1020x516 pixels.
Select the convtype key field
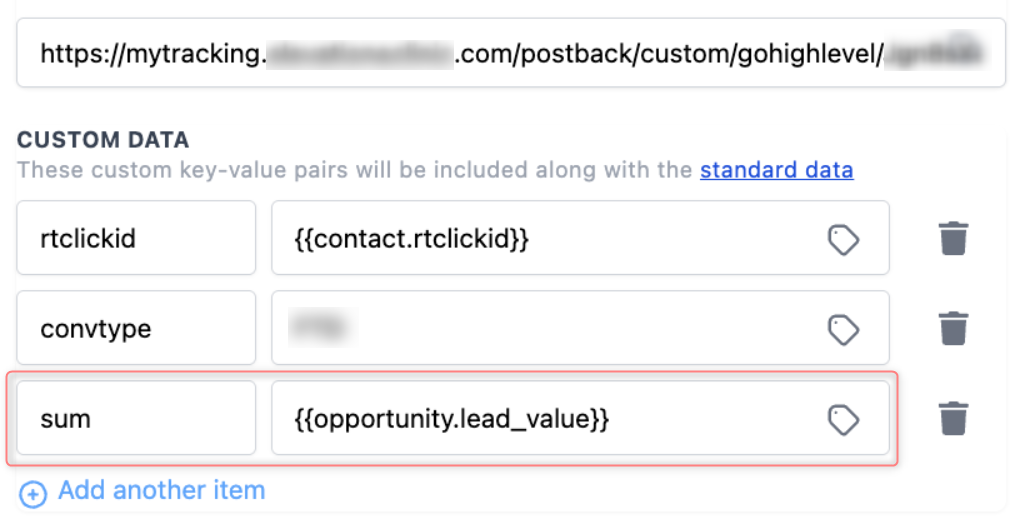[x=136, y=328]
